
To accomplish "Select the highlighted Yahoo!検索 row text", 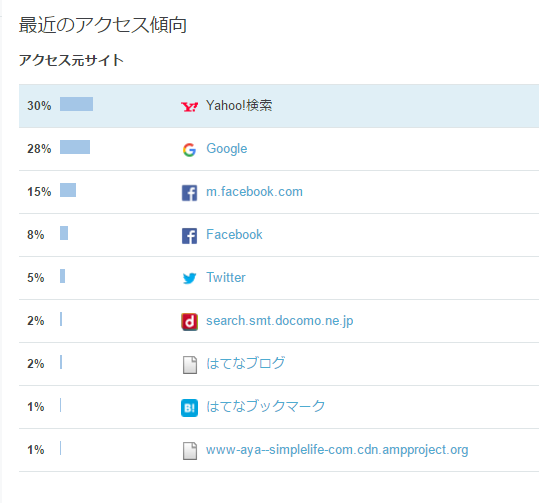I will tap(239, 105).
